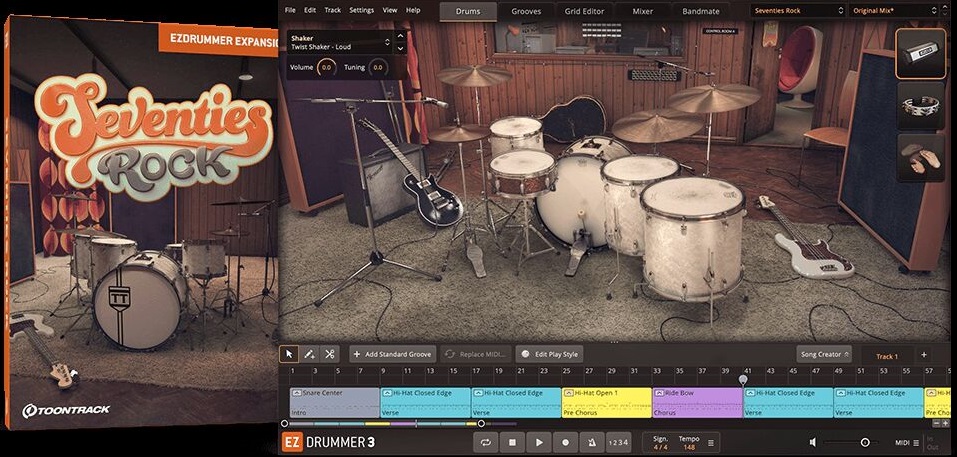Toggle the 1234 count-in
This screenshot has height=457, width=957.
tap(619, 442)
